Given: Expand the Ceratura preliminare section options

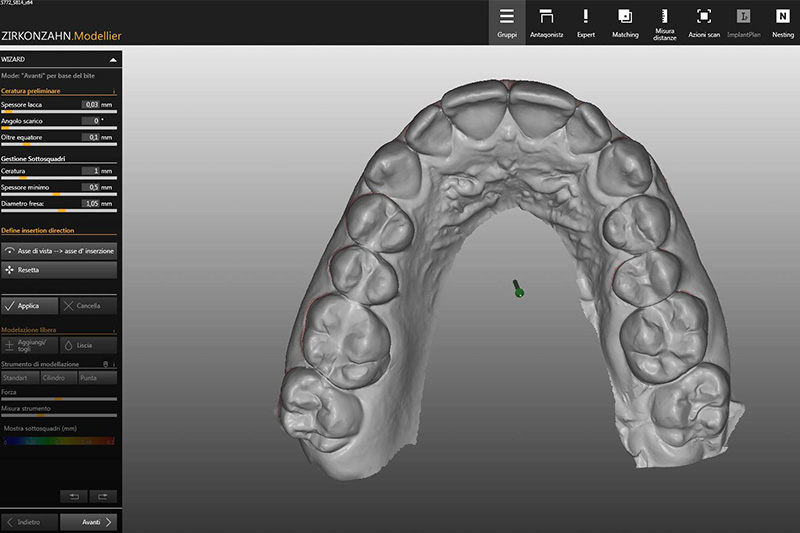Looking at the screenshot, I should click(114, 91).
